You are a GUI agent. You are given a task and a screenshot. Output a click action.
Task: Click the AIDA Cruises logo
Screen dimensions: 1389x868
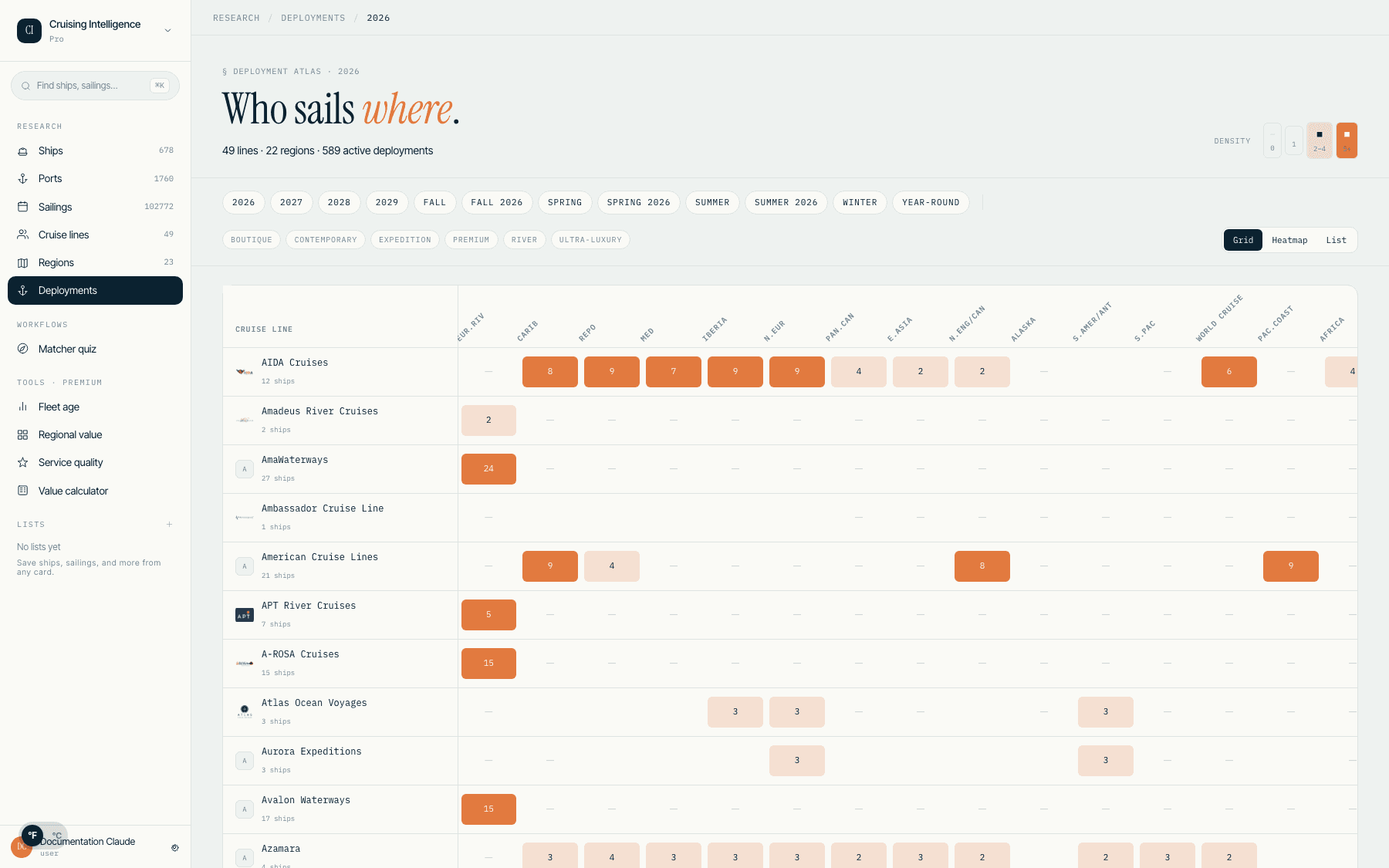tap(245, 372)
